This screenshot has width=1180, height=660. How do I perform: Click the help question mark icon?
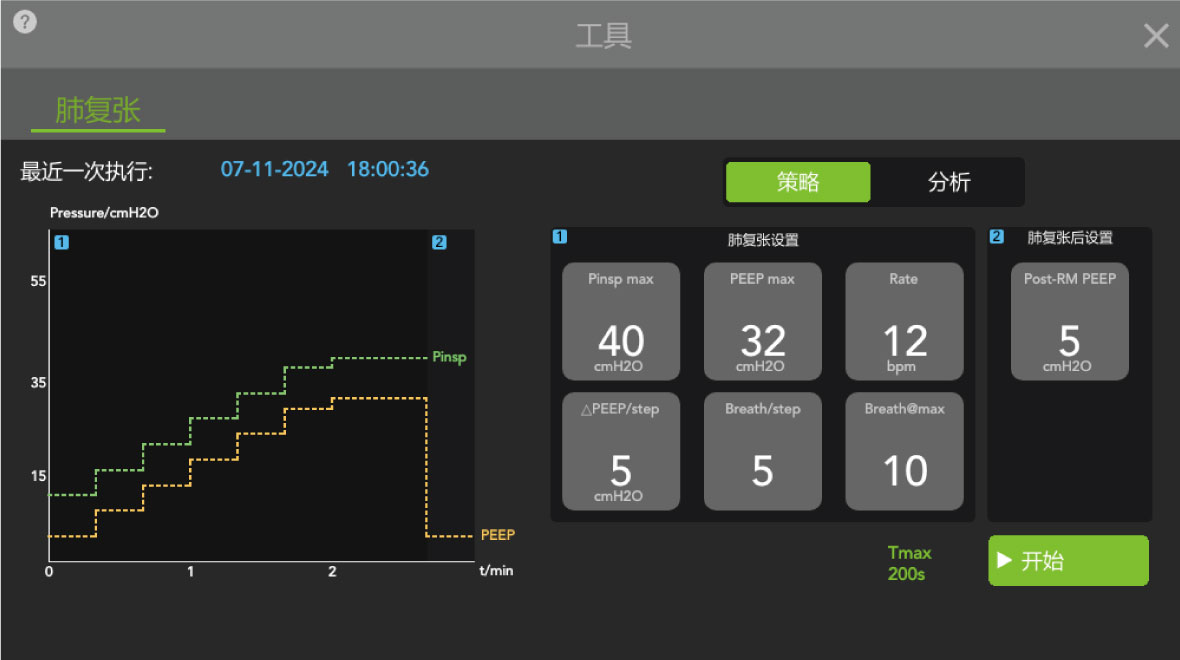tap(25, 22)
